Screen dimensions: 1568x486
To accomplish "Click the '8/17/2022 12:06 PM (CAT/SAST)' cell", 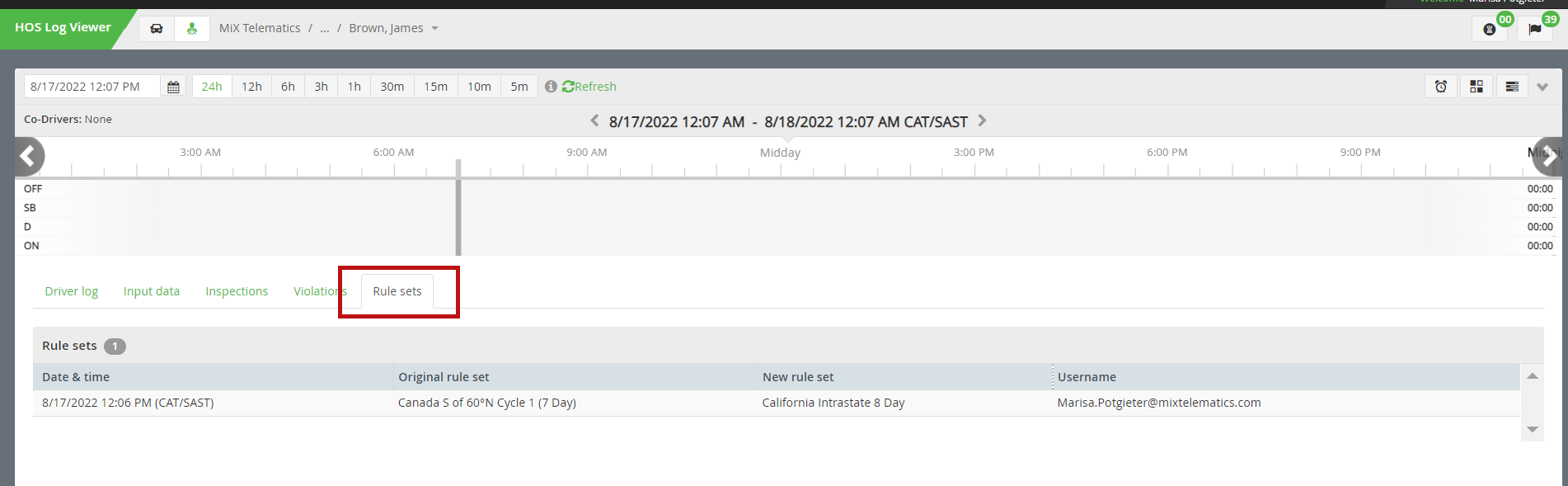I will [128, 403].
